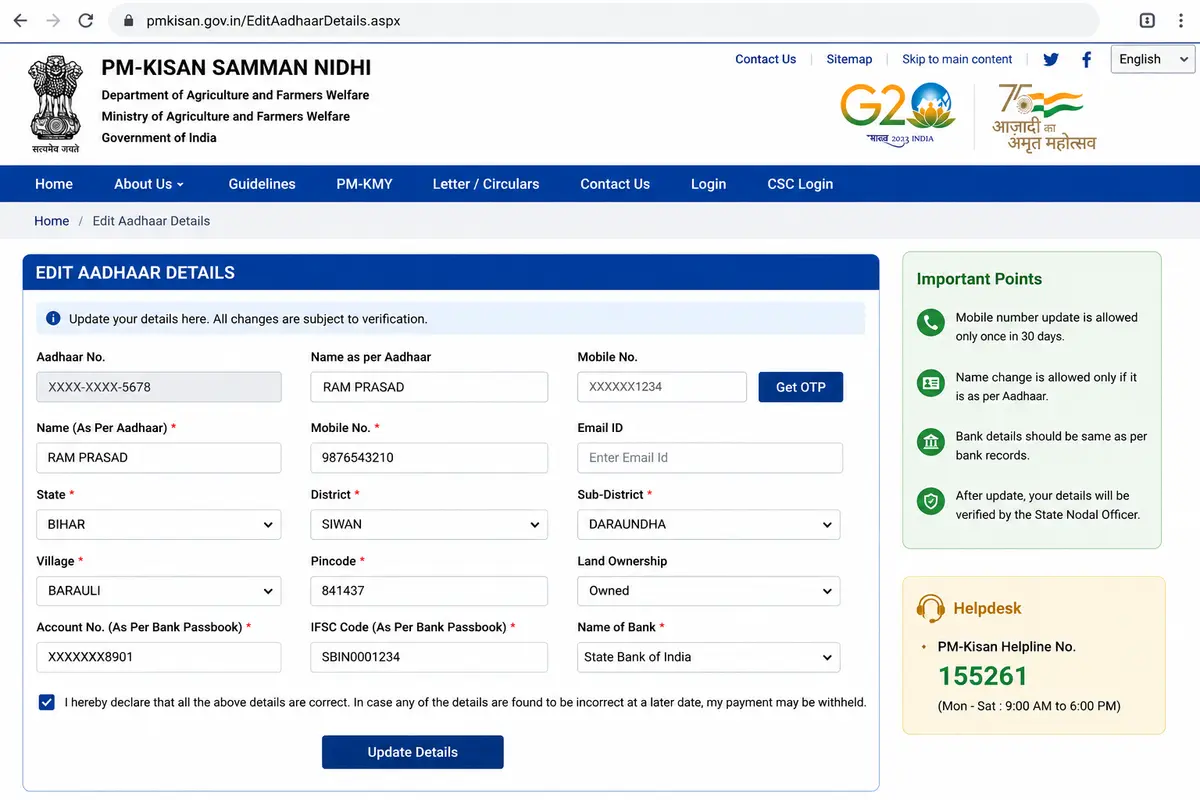Click the PM-KISAN SAMMAN NIDHI title

tap(236, 68)
